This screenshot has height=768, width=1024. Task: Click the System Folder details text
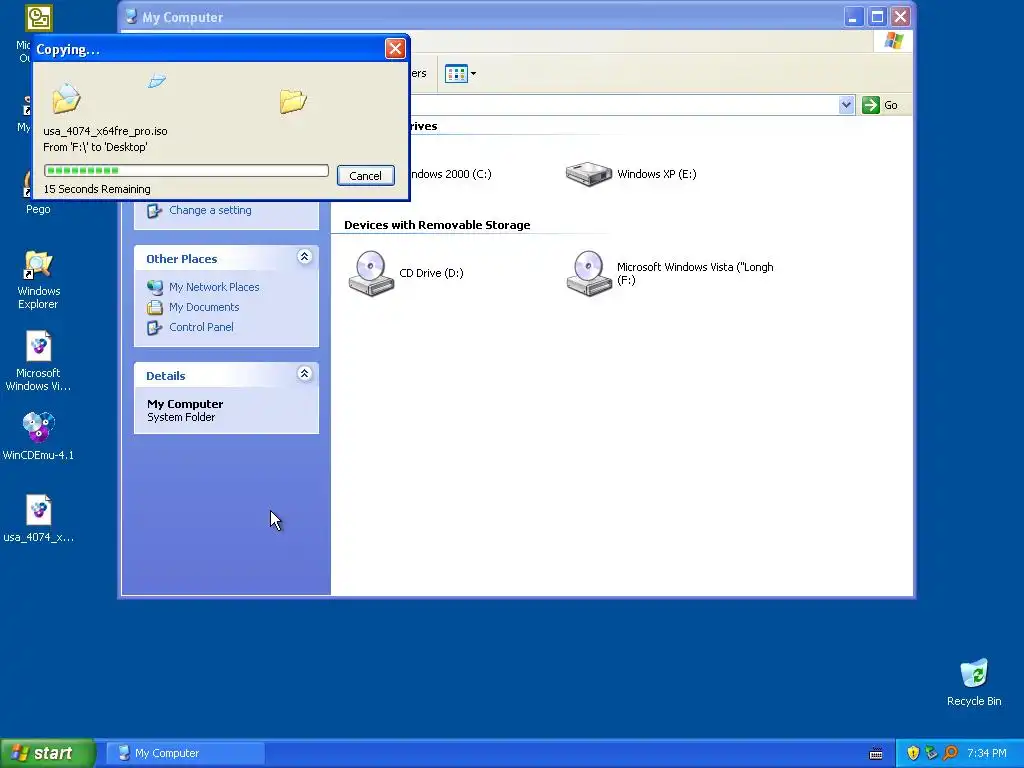coord(181,417)
